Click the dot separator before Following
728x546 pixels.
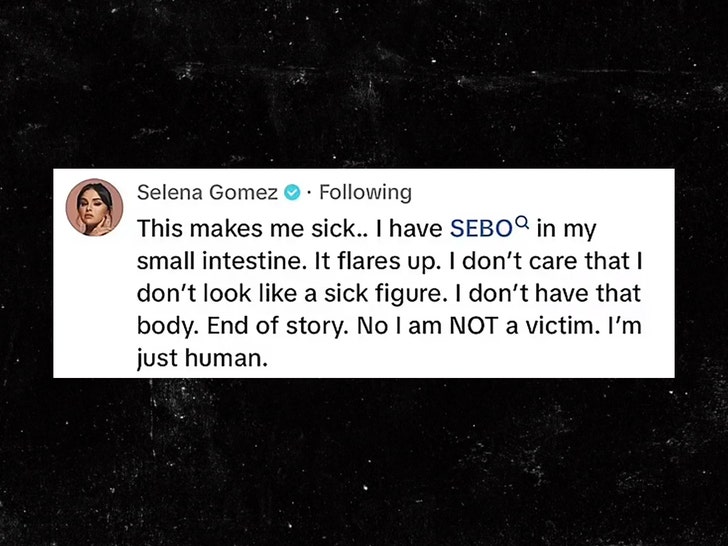click(309, 192)
